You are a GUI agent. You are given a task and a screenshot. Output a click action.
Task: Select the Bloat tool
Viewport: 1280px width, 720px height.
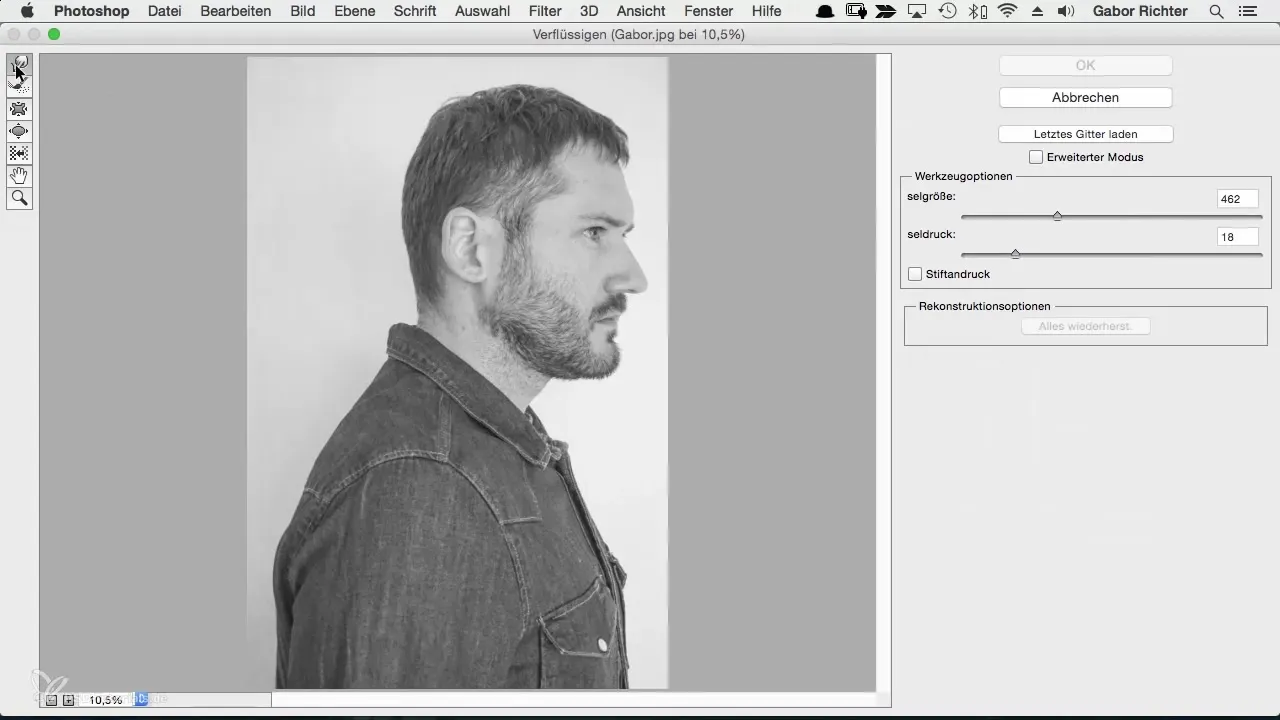pos(19,131)
